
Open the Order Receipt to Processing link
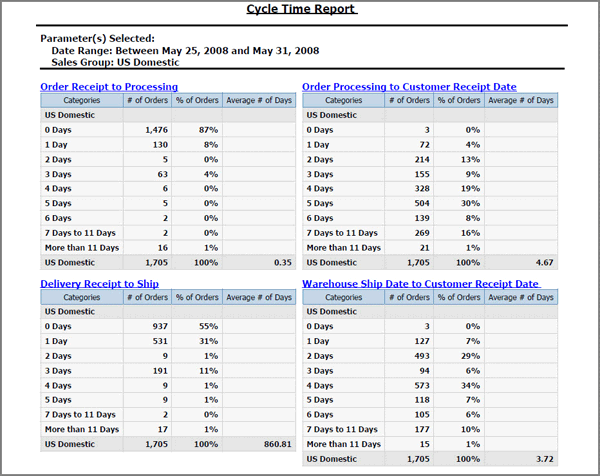click(x=109, y=87)
